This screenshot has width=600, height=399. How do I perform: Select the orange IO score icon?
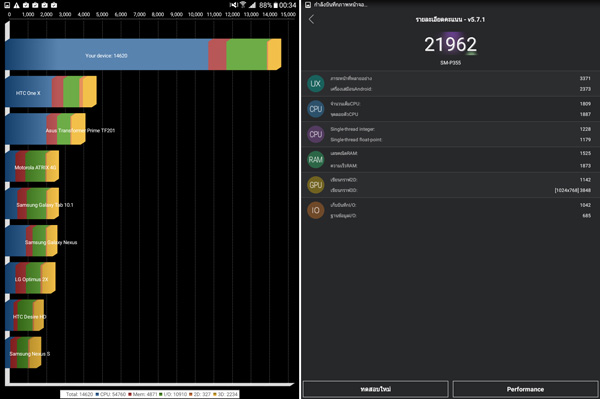point(316,210)
